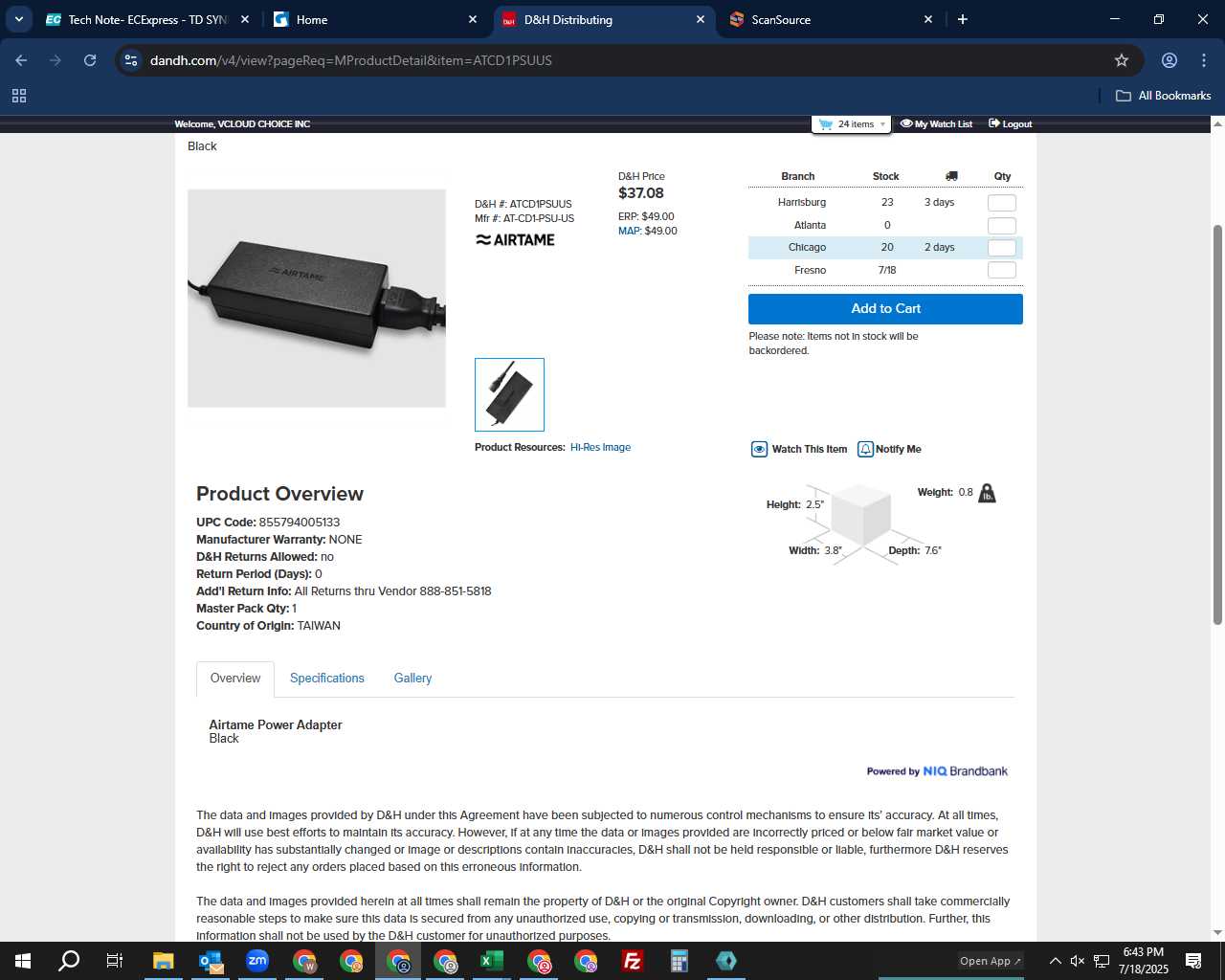Click the Harrisburg 3 days shipping text
This screenshot has width=1225, height=980.
coord(939,202)
